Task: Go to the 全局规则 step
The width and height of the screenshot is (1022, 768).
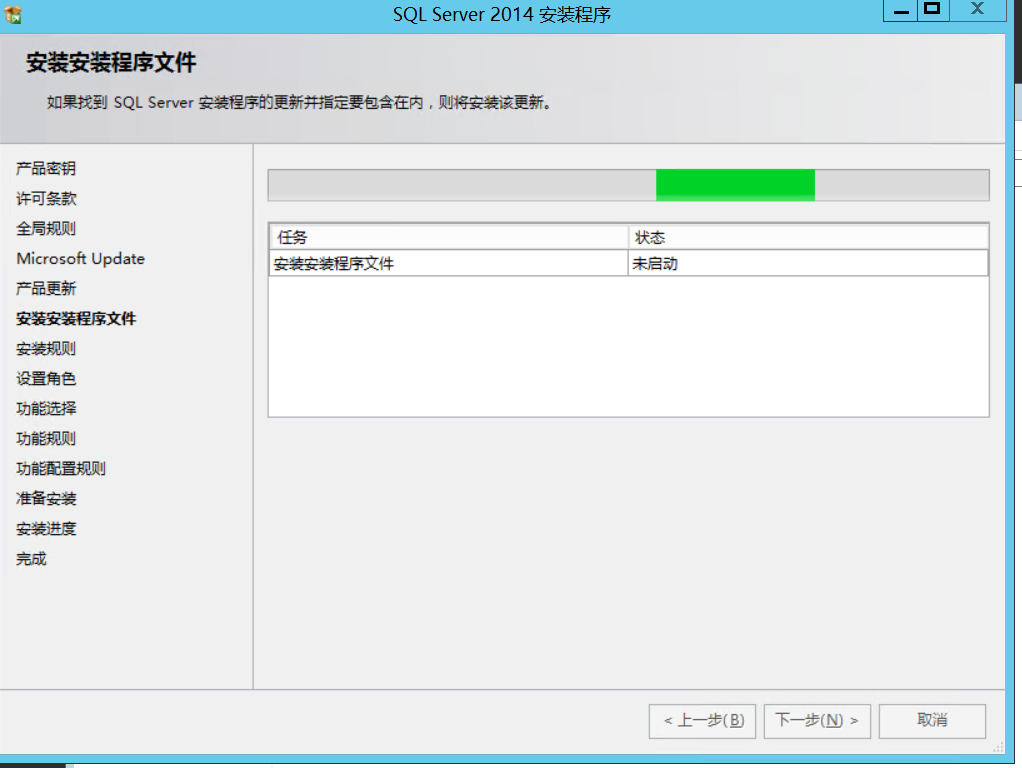Action: [x=46, y=228]
